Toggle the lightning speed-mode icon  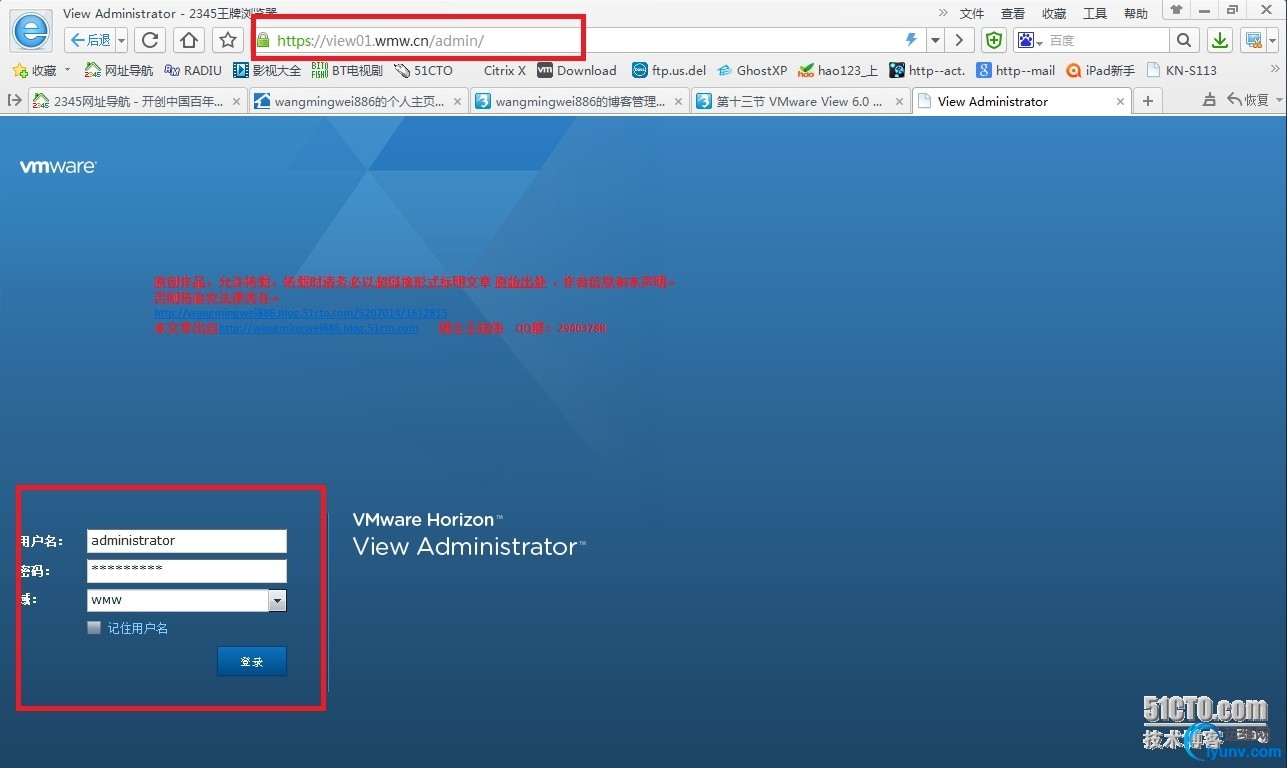911,40
